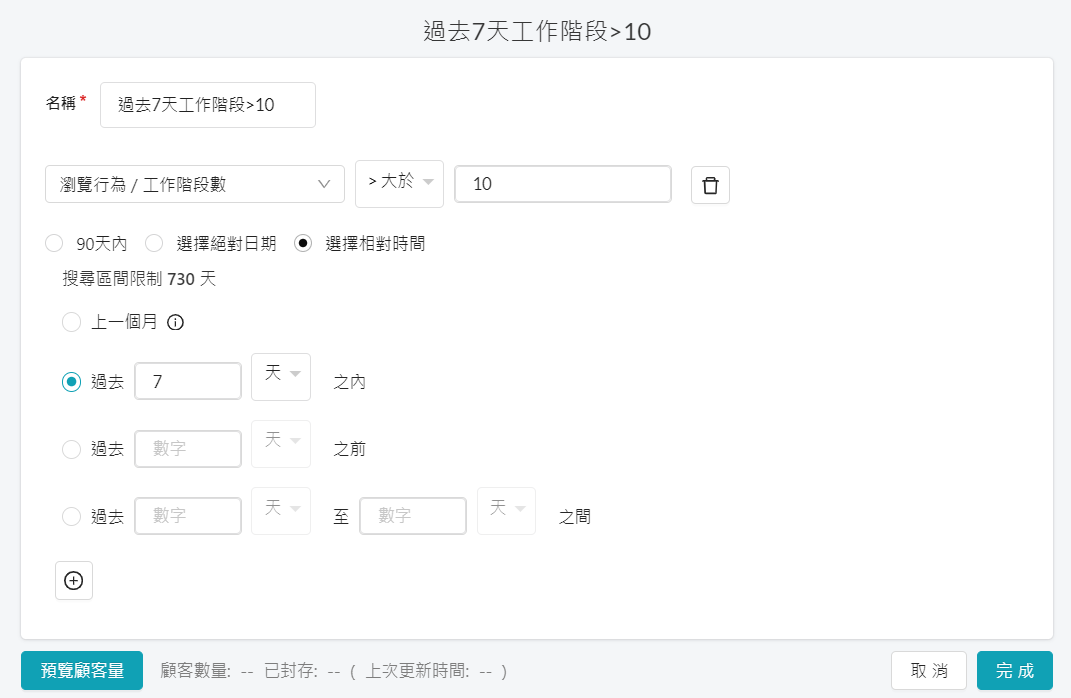Click the 數字 field in the 之前 row
This screenshot has height=698, width=1071.
188,449
